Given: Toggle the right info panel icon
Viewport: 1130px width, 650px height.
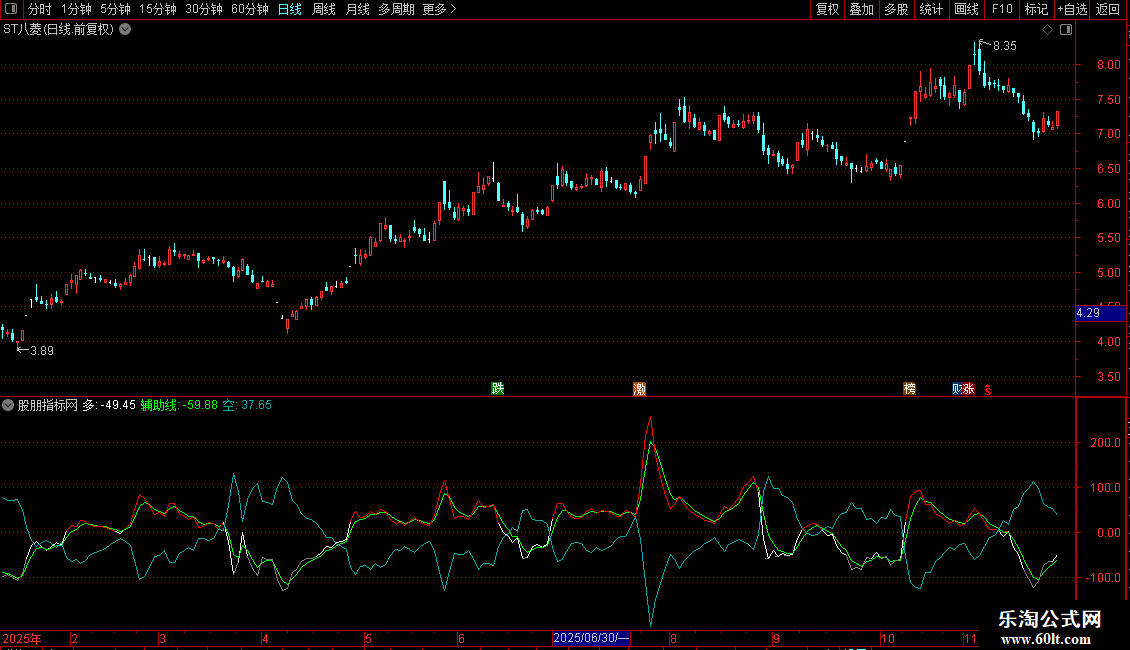Looking at the screenshot, I should click(x=1066, y=30).
